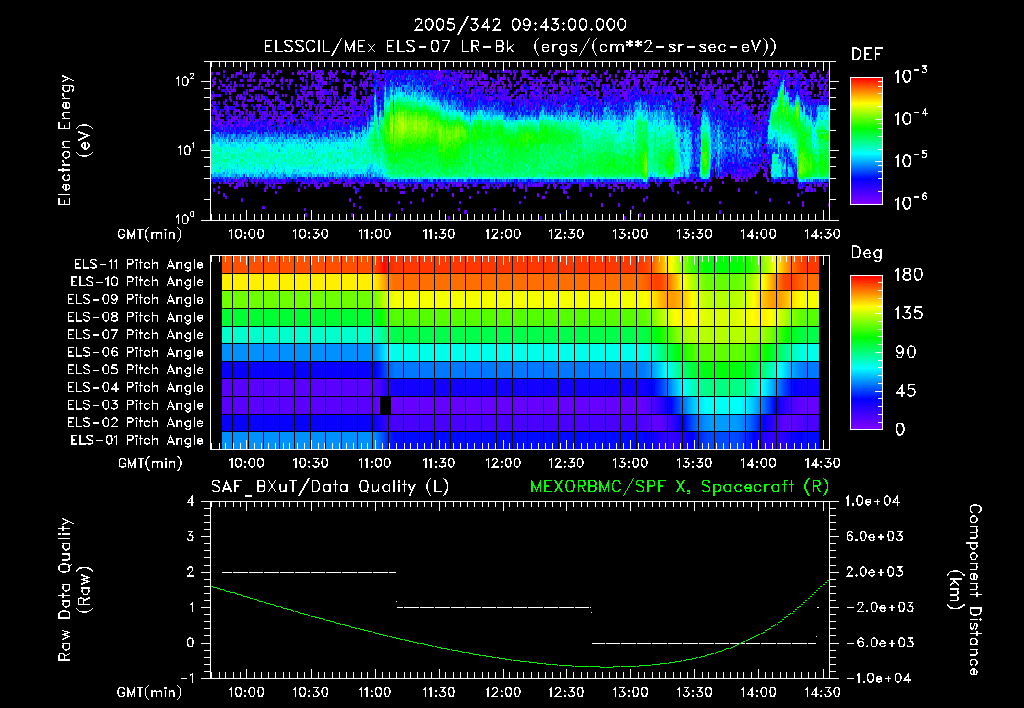This screenshot has width=1024, height=708.
Task: Click the GMT(min) label under the spectrogram
Action: (x=150, y=234)
